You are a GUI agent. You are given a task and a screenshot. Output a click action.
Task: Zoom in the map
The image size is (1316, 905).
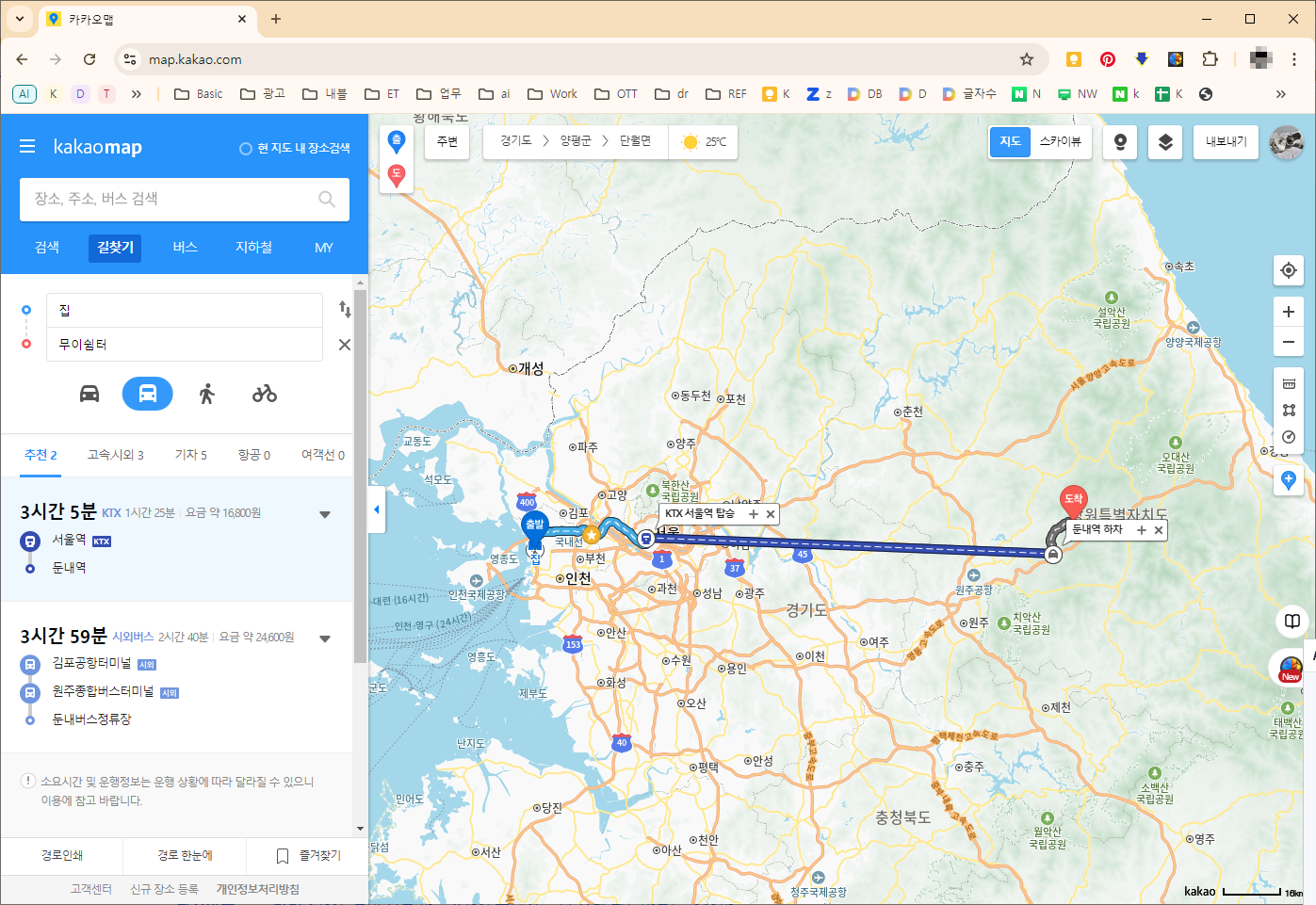click(1289, 312)
